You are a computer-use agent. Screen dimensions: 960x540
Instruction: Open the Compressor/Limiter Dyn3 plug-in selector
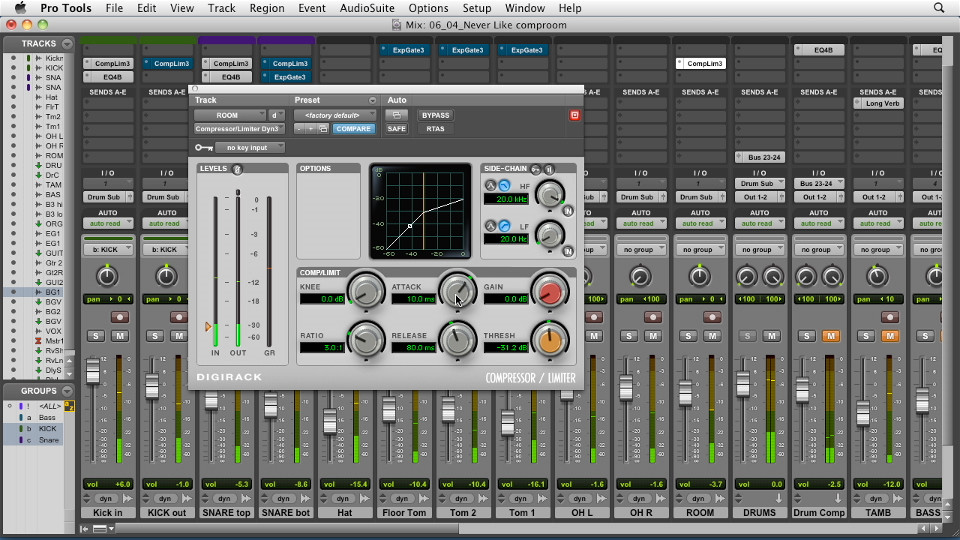[239, 129]
